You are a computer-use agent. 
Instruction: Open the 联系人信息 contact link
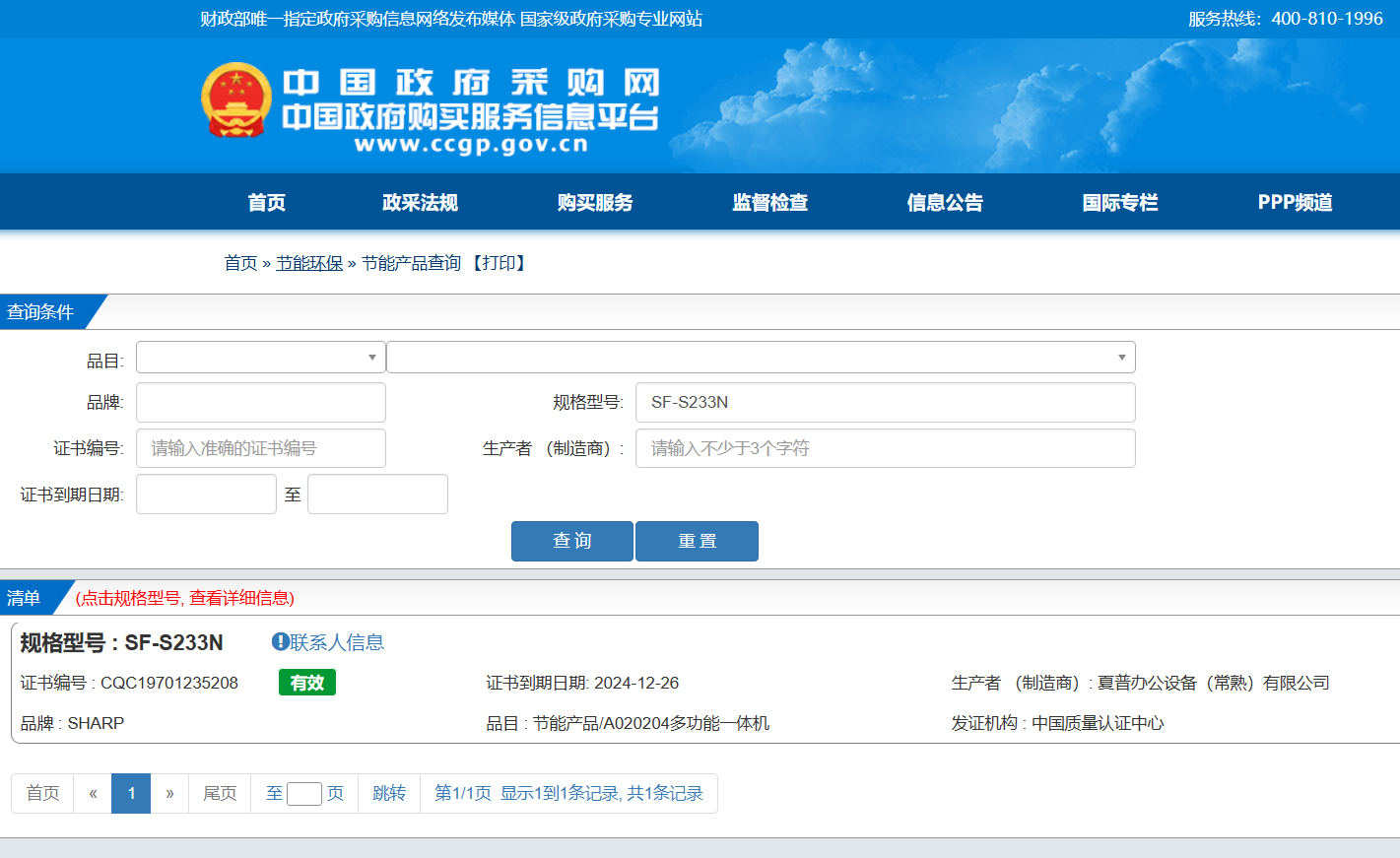coord(337,642)
